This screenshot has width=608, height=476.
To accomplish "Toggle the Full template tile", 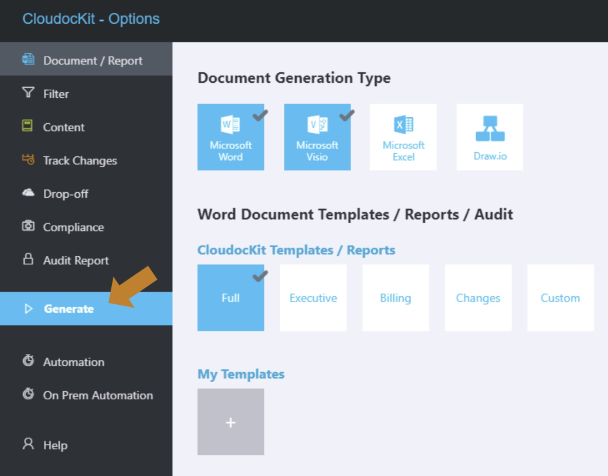I will 231,298.
